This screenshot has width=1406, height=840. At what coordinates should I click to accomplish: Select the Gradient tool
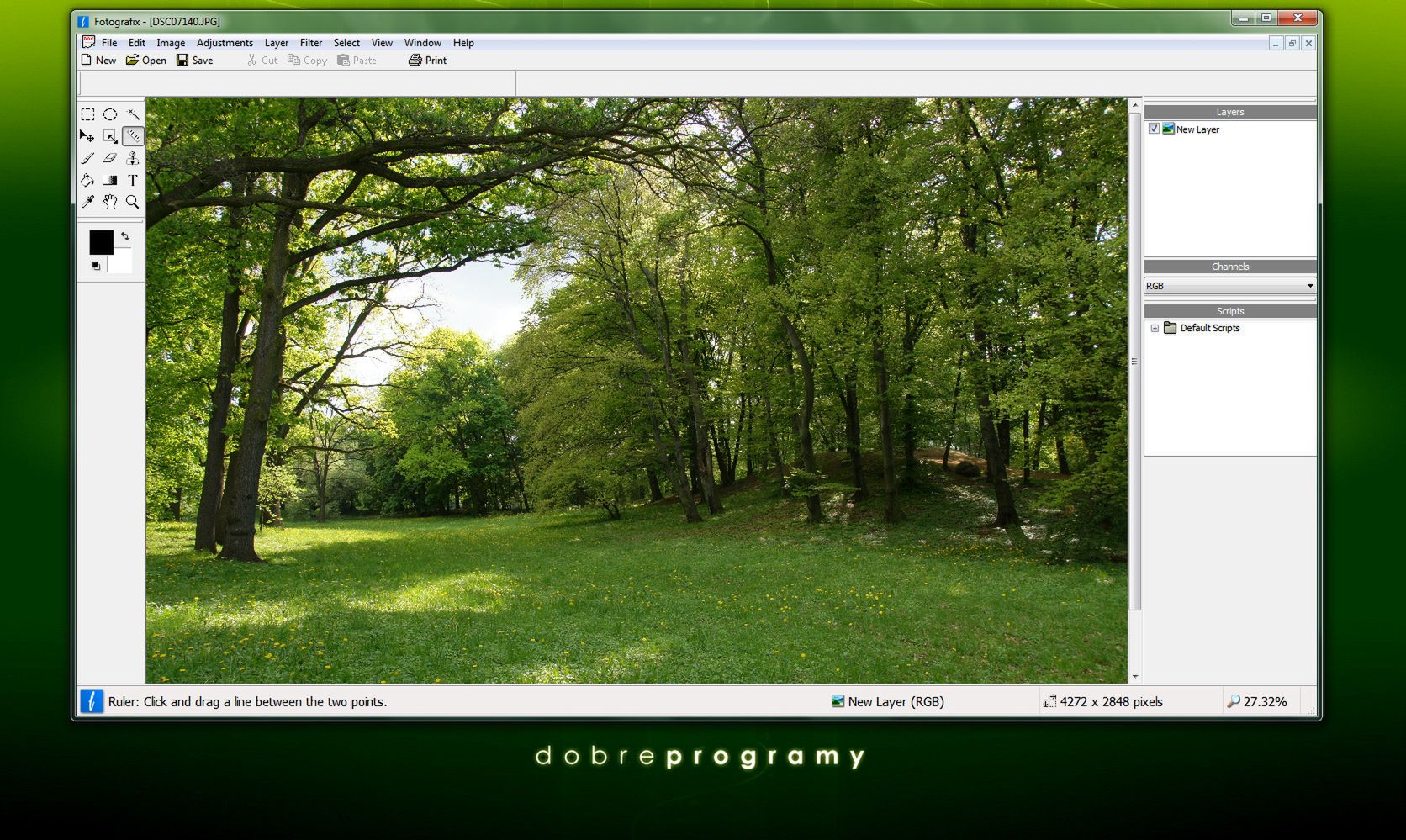tap(109, 180)
